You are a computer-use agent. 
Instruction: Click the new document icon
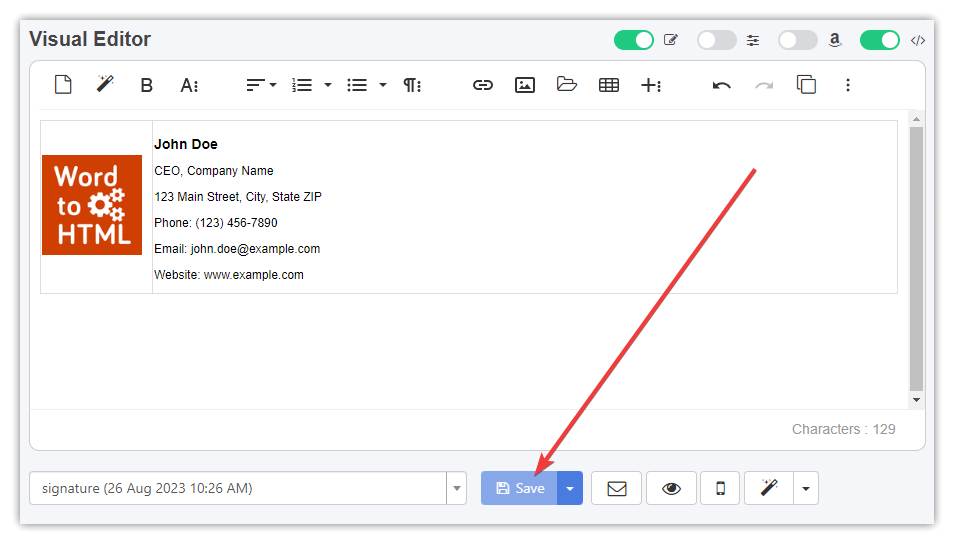click(63, 85)
